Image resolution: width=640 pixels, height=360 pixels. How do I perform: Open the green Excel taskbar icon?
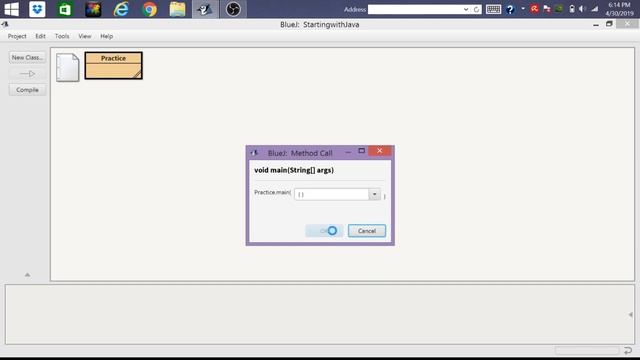65,9
